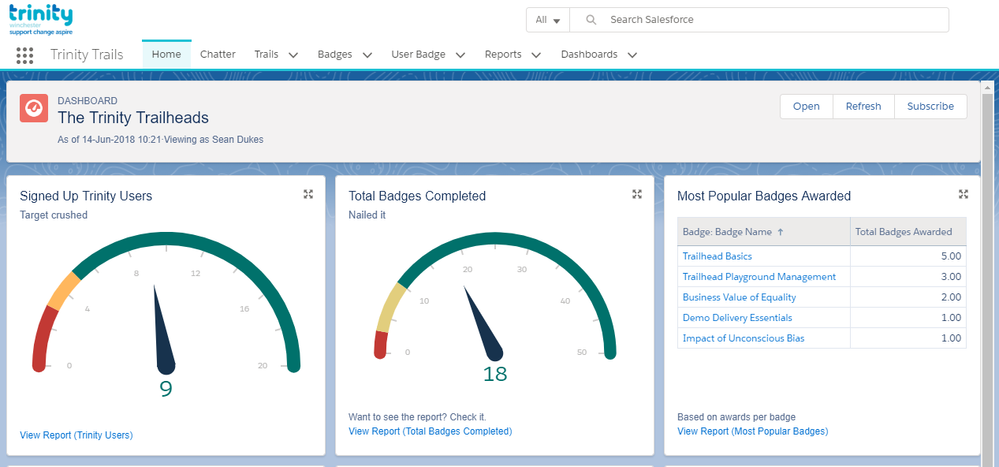Sort by Badge Name column arrow
The height and width of the screenshot is (467, 999).
780,232
